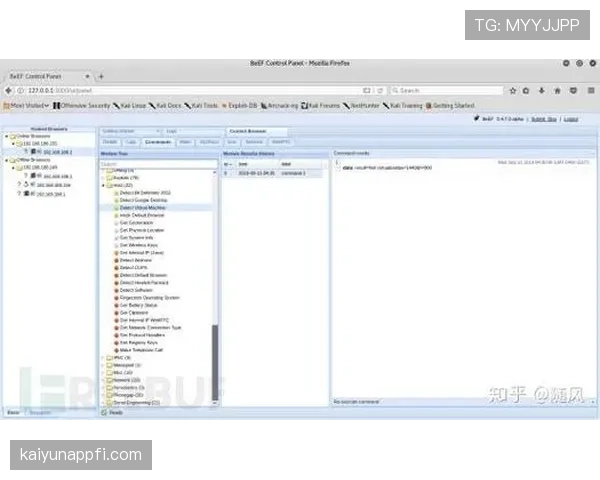600x480 pixels.
Task: Click the module tree vertical scrollbar
Action: tap(215, 360)
